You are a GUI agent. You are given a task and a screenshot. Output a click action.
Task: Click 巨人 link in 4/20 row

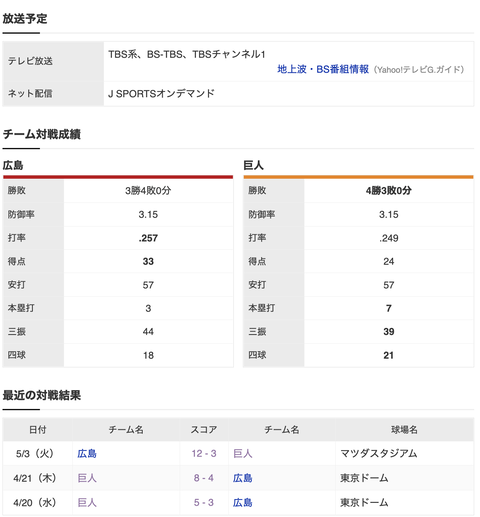click(x=87, y=503)
